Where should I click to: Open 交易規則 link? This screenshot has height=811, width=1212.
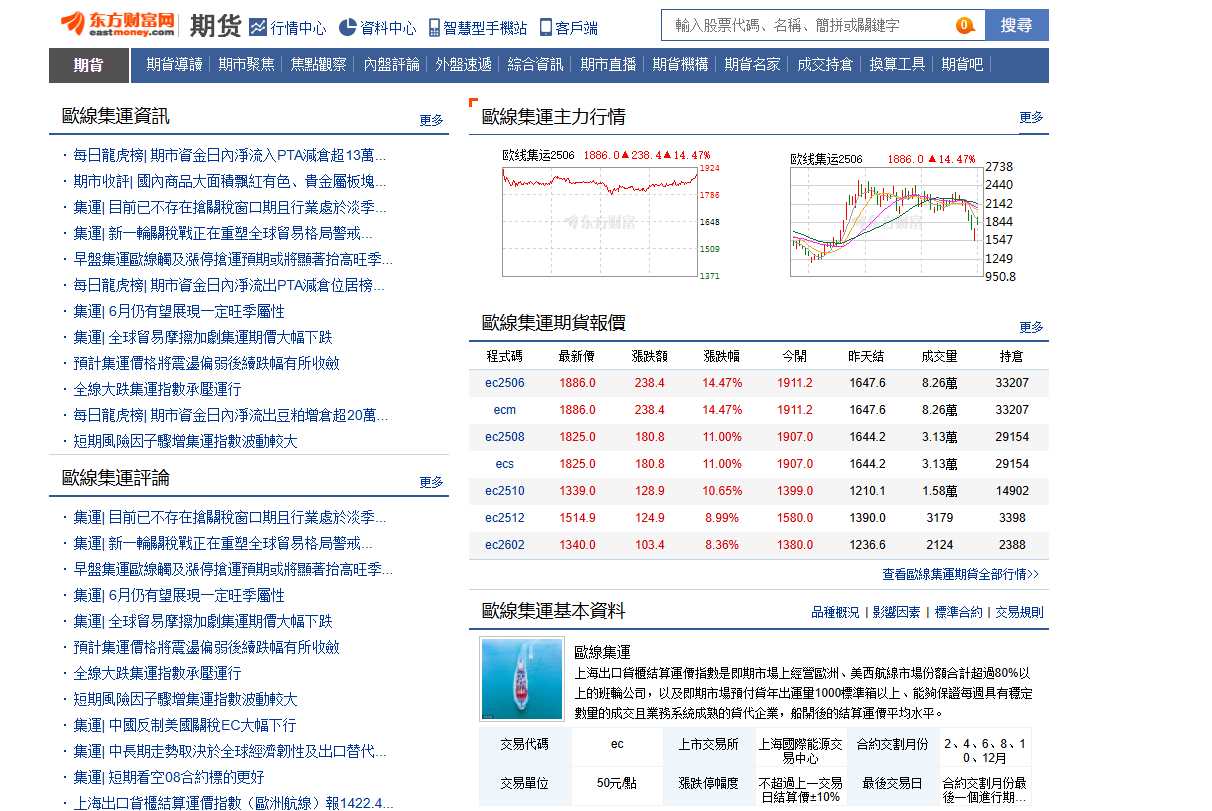coord(1019,612)
